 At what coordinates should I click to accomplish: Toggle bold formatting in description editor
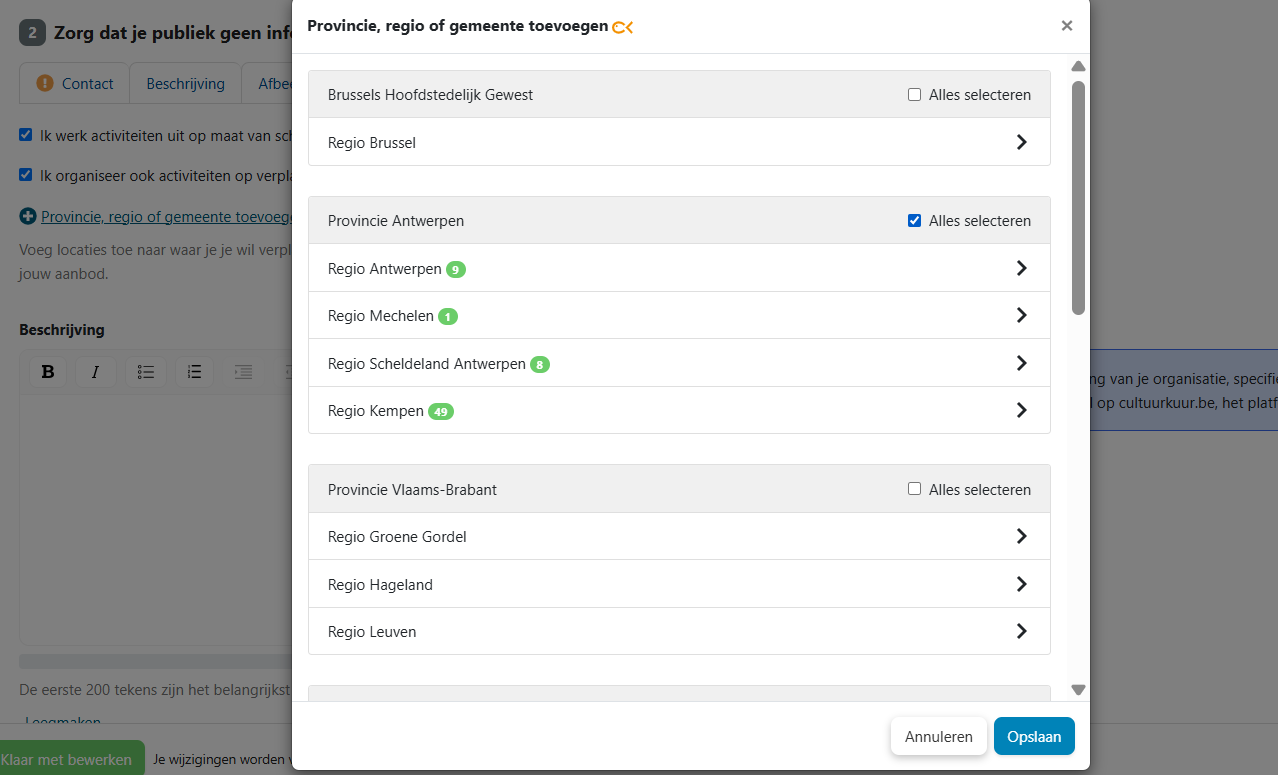pyautogui.click(x=48, y=372)
